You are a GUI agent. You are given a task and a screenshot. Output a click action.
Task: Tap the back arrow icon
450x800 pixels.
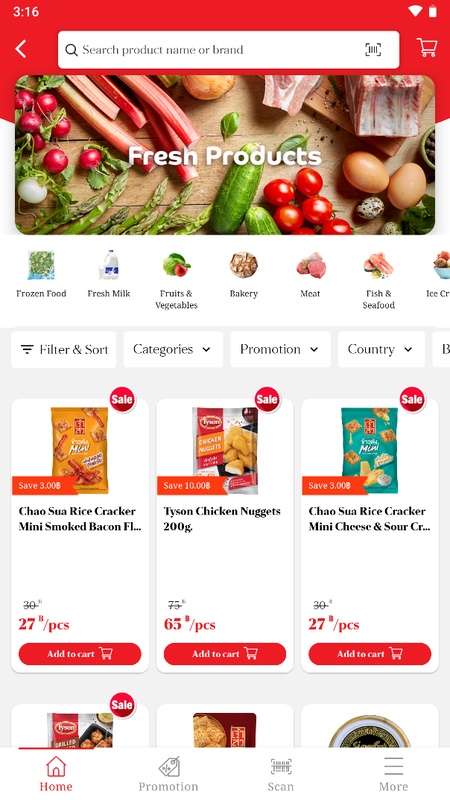point(21,49)
